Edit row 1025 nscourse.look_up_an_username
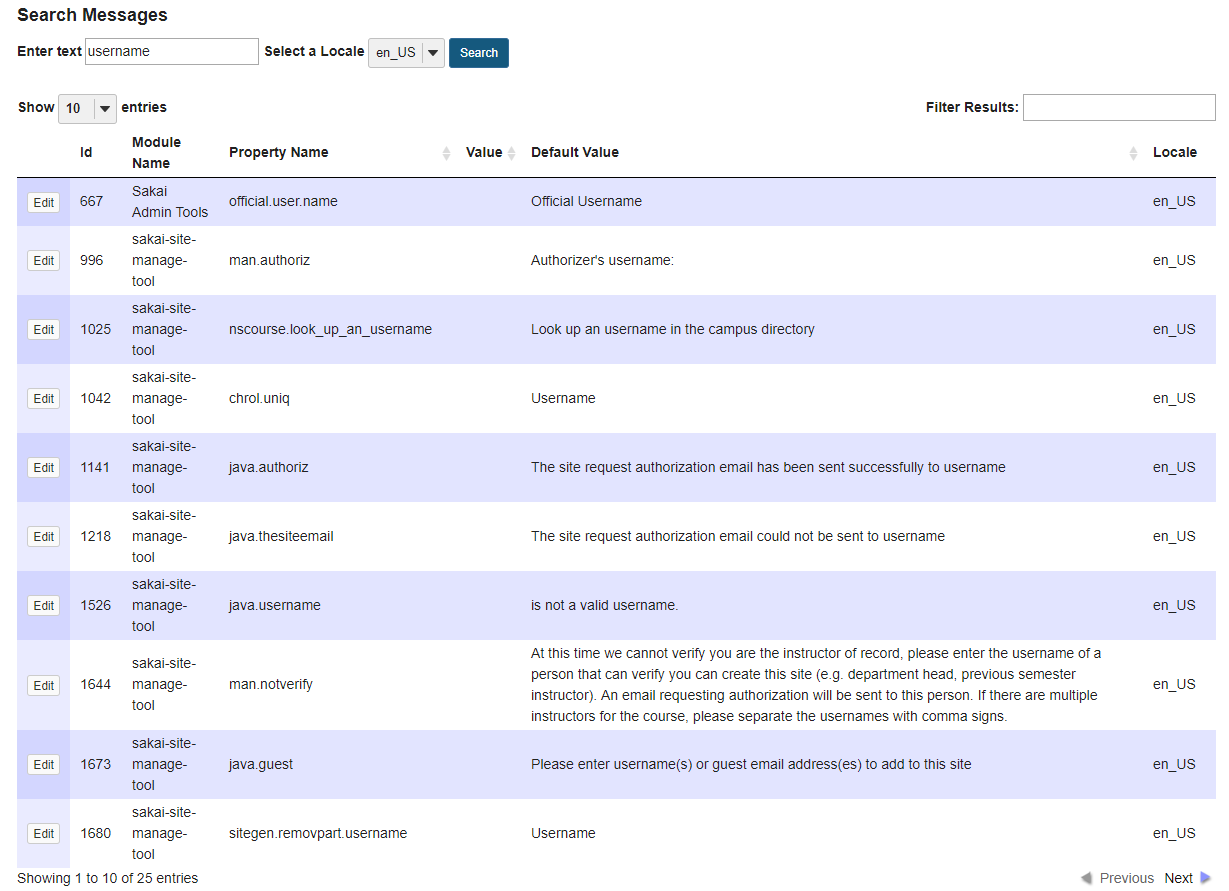 (x=43, y=329)
